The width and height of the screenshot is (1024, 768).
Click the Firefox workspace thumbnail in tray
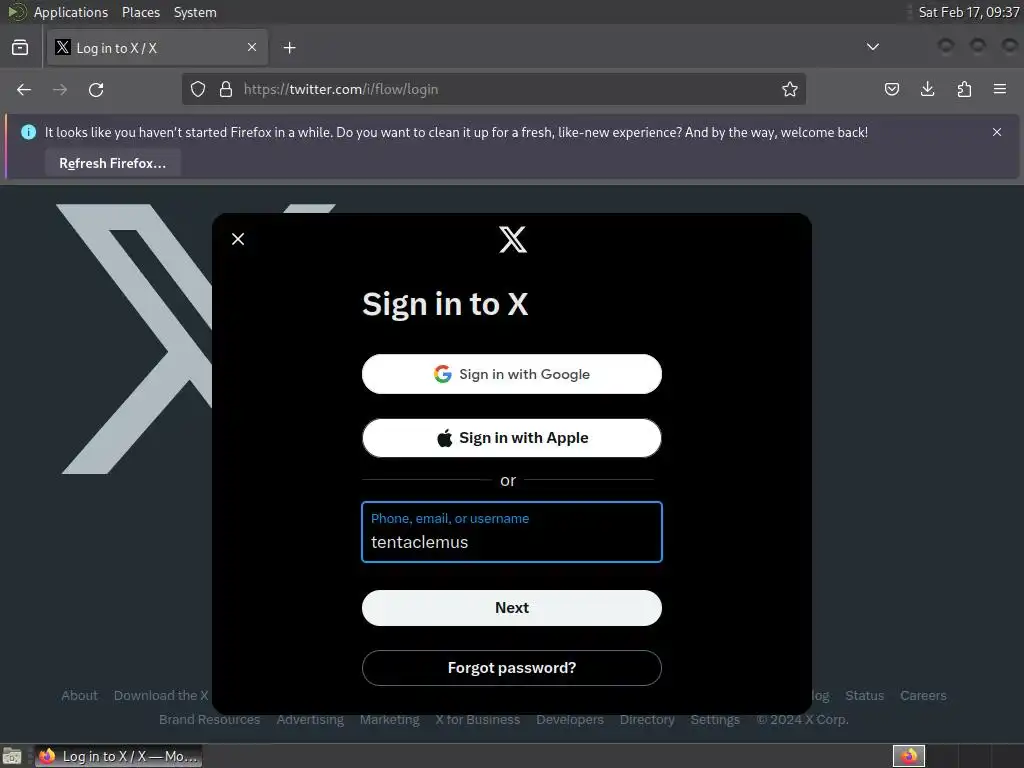click(908, 756)
